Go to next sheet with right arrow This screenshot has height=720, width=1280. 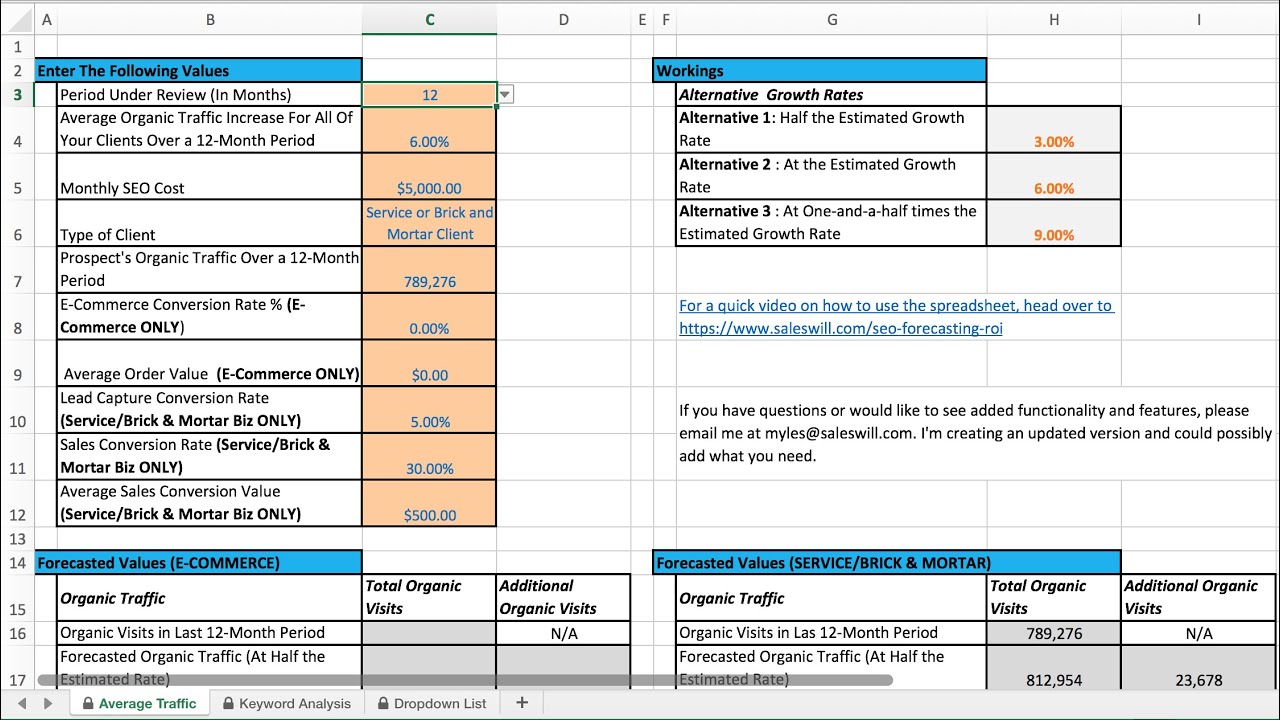click(47, 703)
